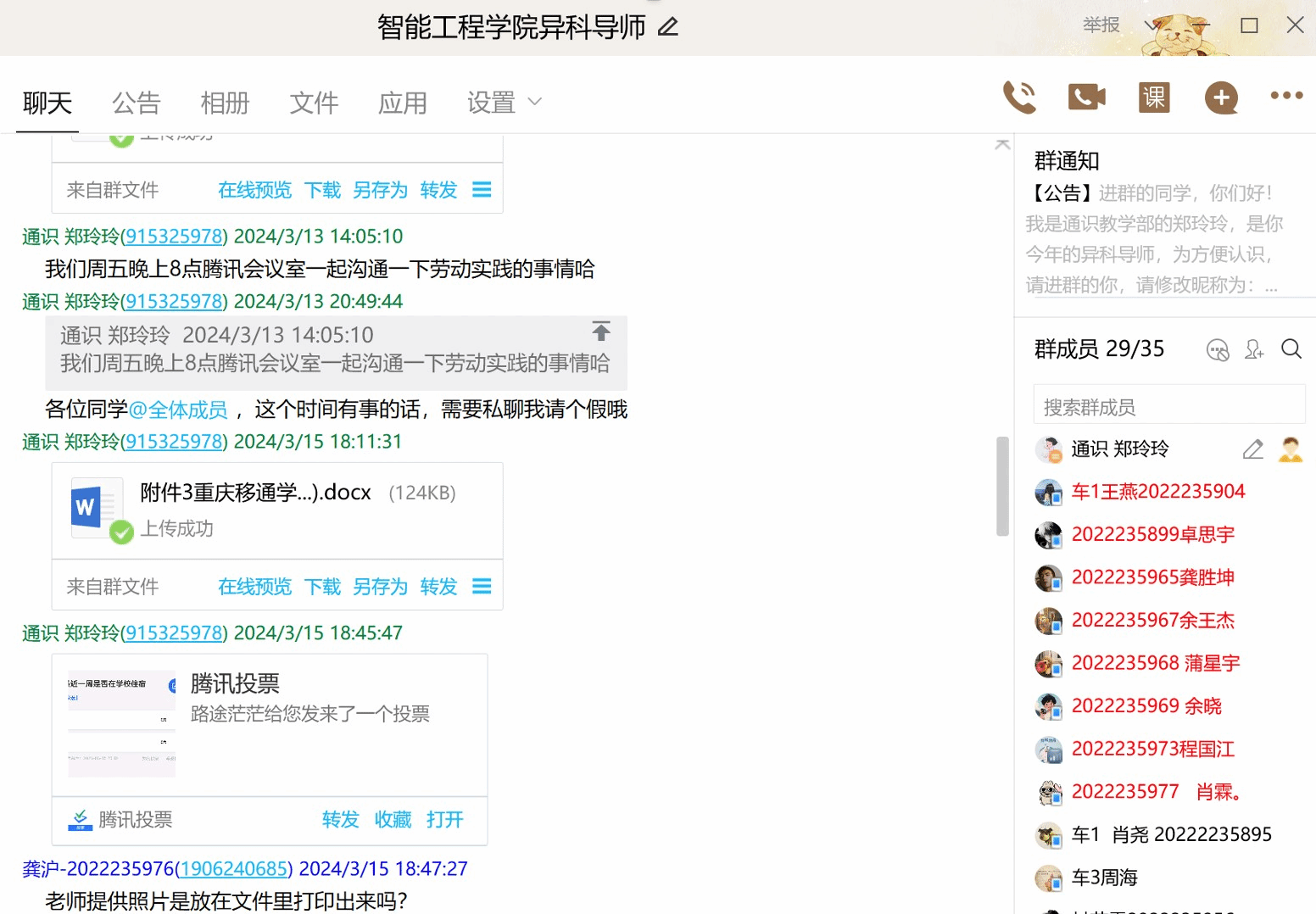Open the dropdown arrow next to 举报
1316x914 pixels.
coord(1151,25)
